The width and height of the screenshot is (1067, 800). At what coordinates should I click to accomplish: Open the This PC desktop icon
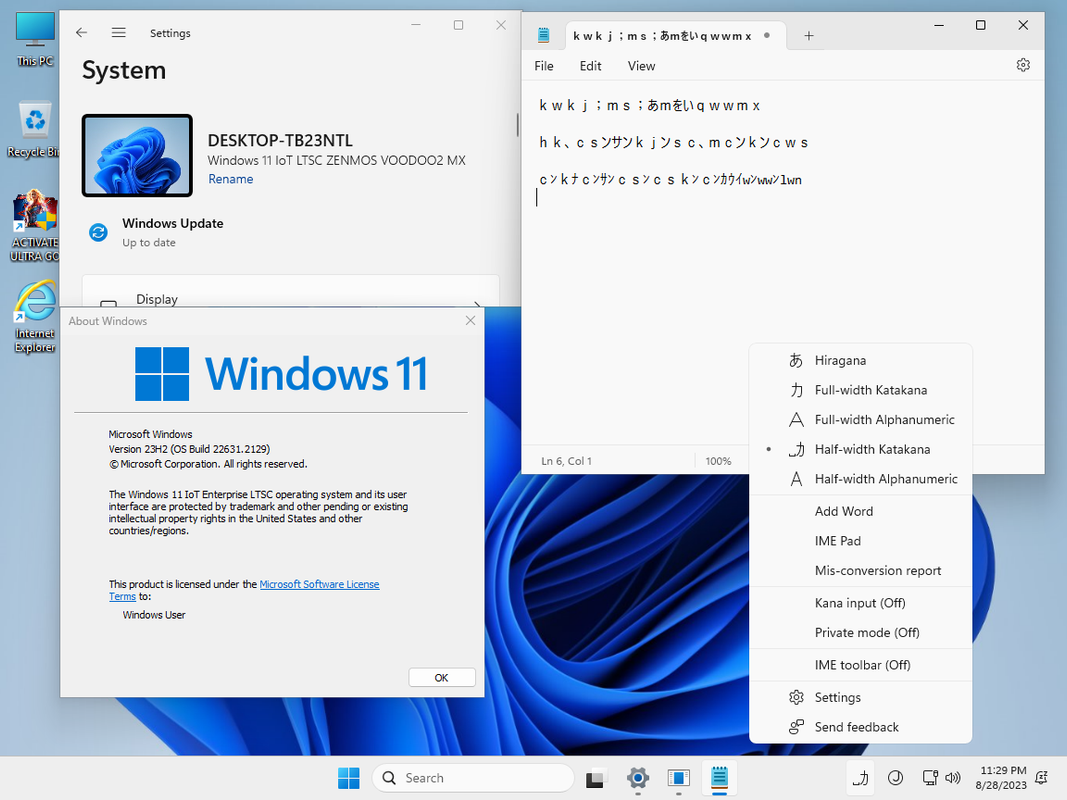[35, 39]
